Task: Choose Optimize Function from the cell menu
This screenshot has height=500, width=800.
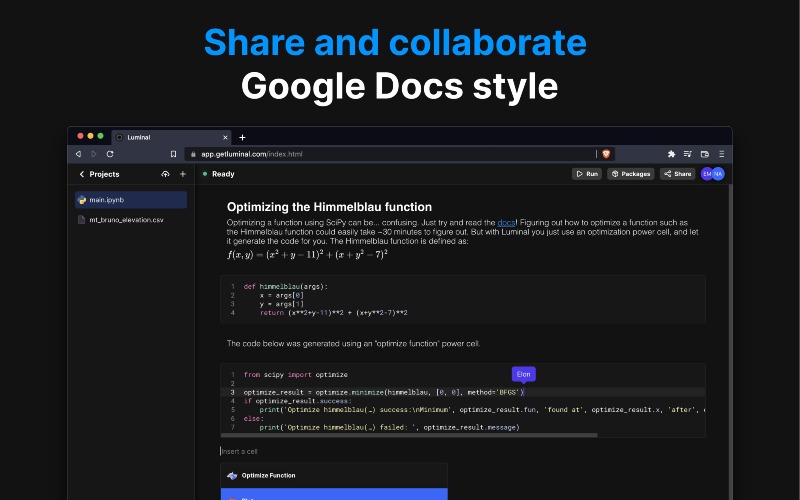Action: click(x=334, y=476)
